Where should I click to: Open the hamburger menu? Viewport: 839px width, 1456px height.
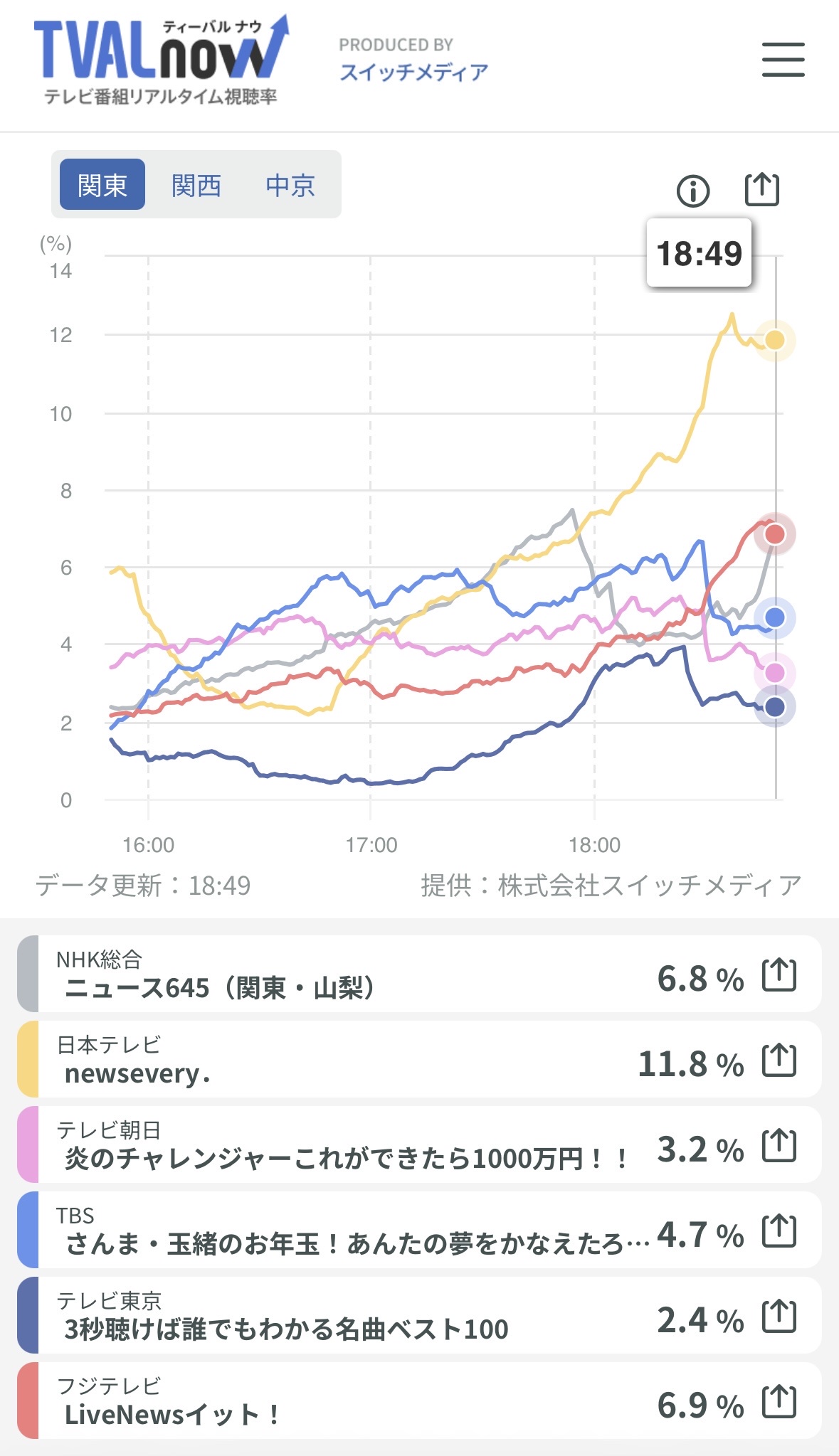[783, 59]
